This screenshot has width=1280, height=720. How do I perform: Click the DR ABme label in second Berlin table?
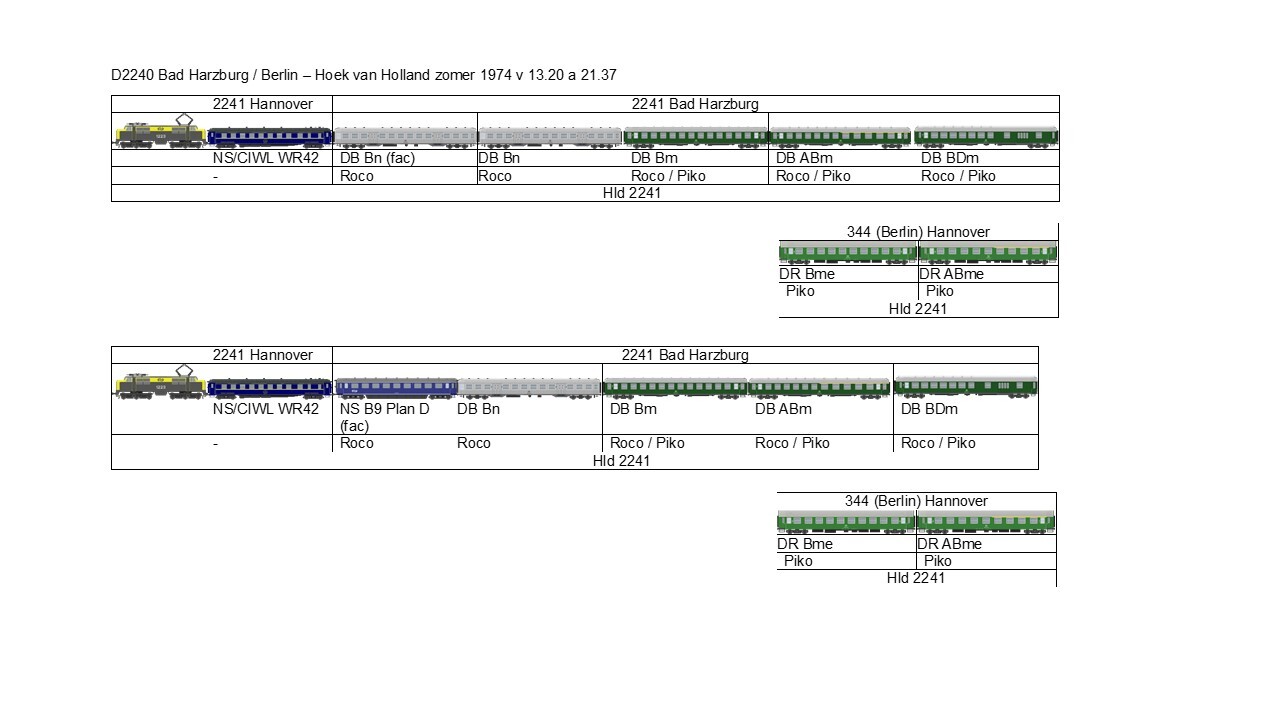(x=950, y=544)
